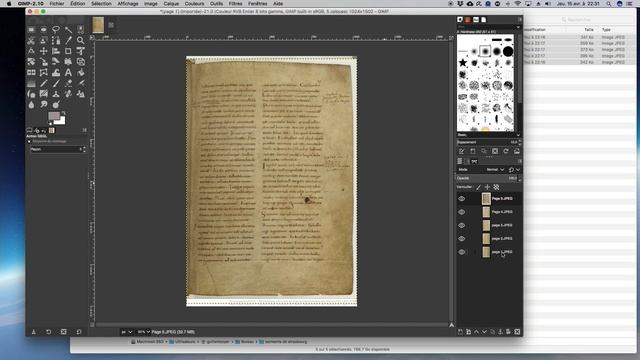Click the image tab thumbnail above canvas
Image resolution: width=640 pixels, height=360 pixels.
coord(98,25)
